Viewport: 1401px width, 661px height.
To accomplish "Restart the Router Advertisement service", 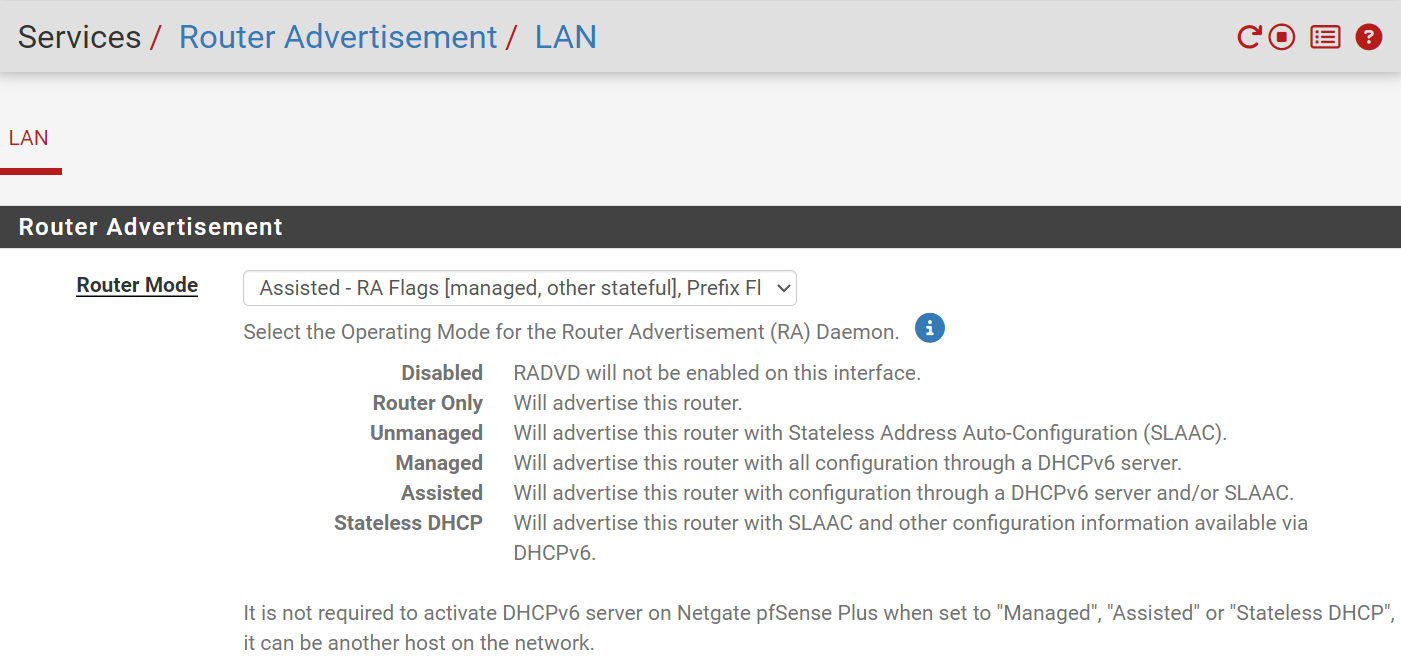I will (x=1249, y=37).
